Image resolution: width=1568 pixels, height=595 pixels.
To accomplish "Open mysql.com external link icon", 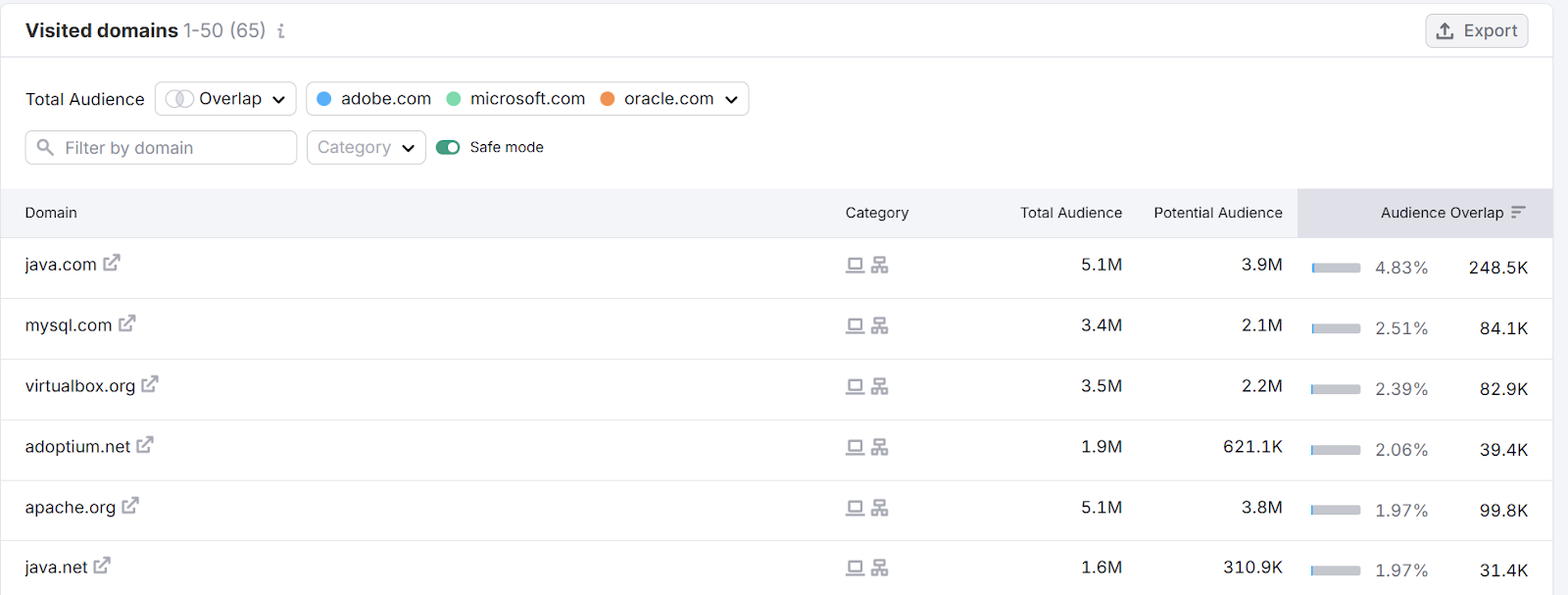I will pyautogui.click(x=127, y=323).
